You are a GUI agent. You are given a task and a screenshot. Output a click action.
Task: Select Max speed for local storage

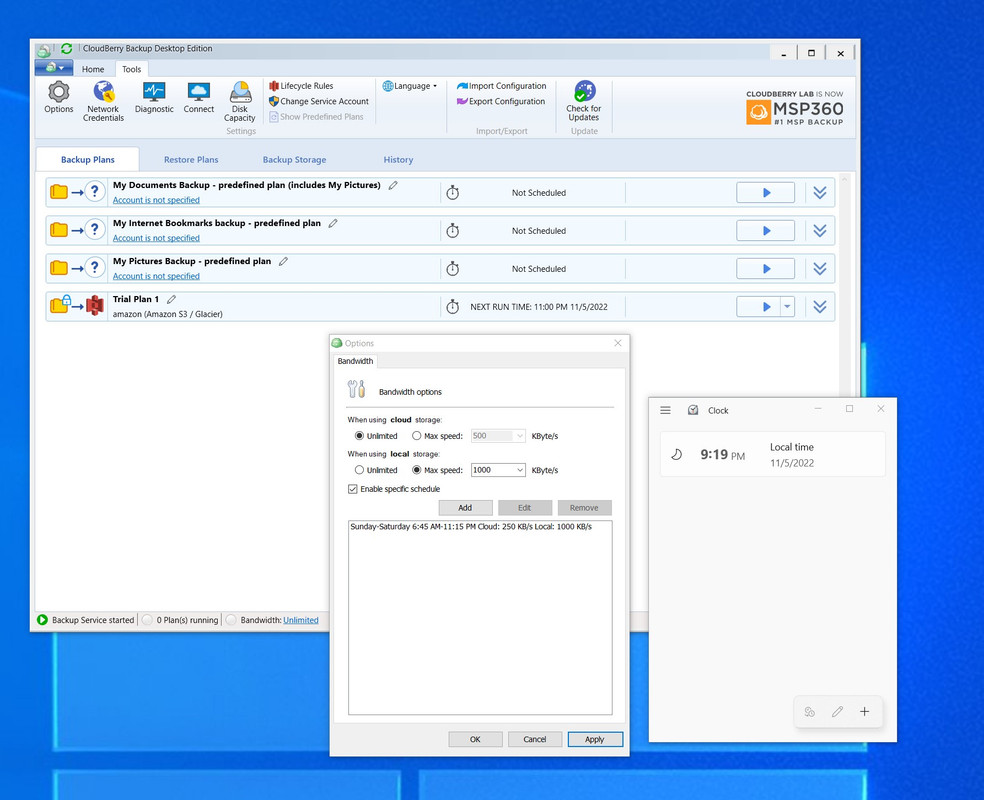(417, 470)
